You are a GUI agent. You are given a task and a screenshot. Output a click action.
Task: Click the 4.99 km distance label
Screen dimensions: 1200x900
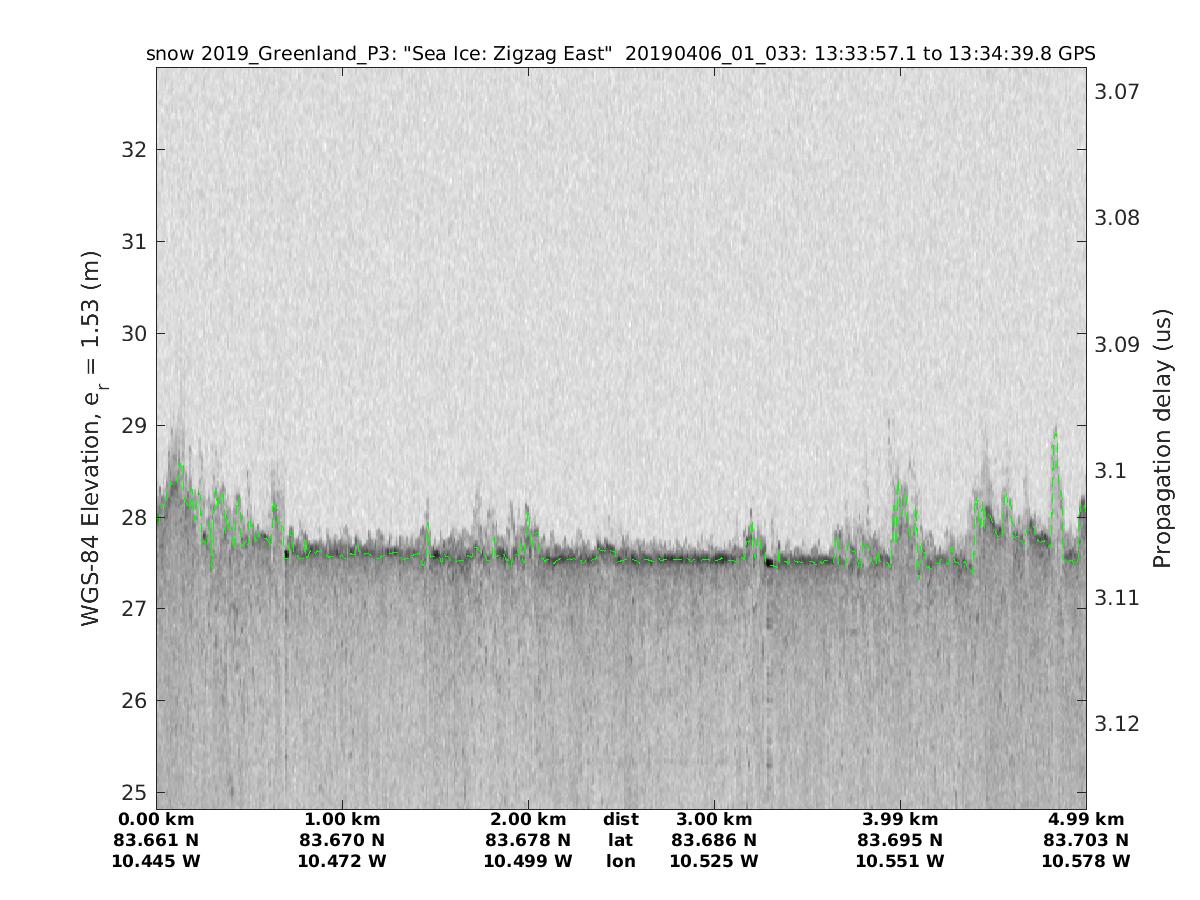1086,819
